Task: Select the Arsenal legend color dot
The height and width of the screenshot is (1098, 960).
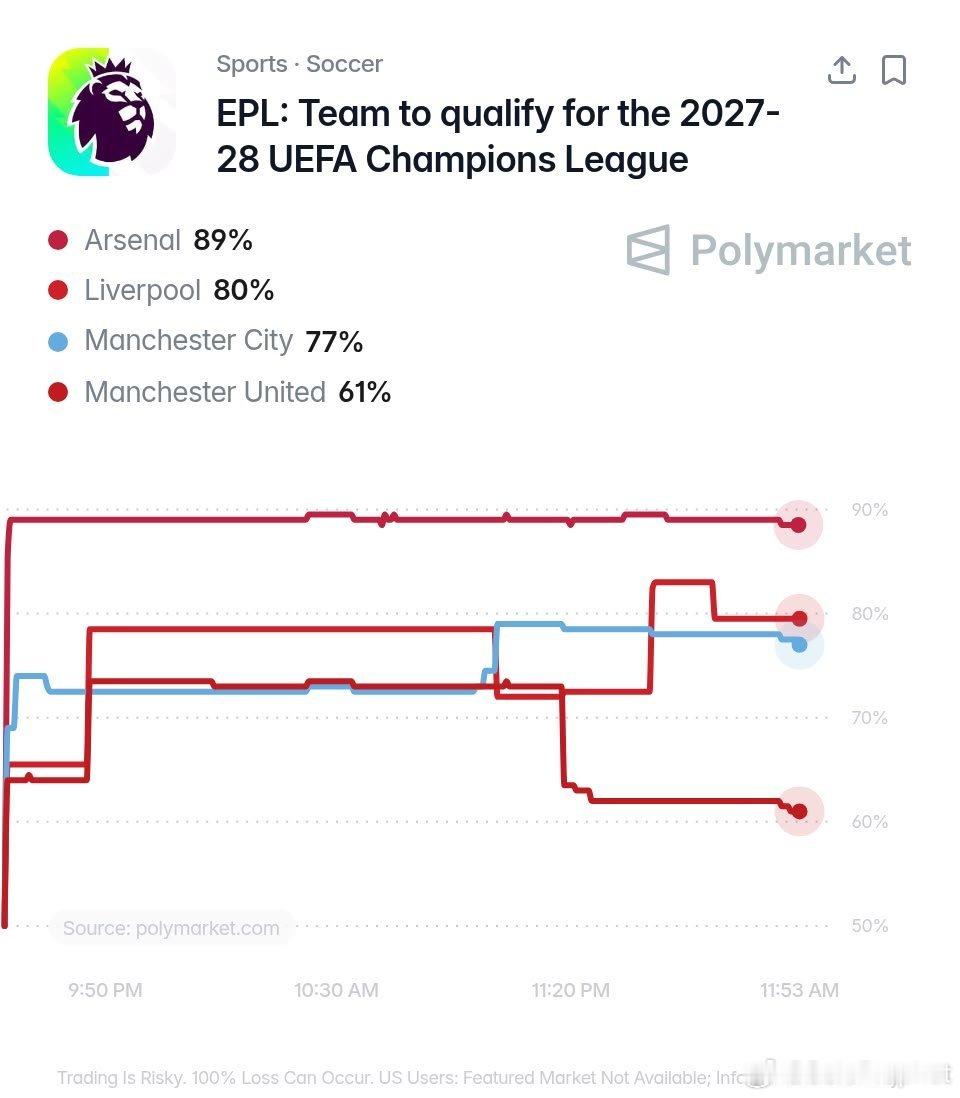Action: pyautogui.click(x=58, y=240)
